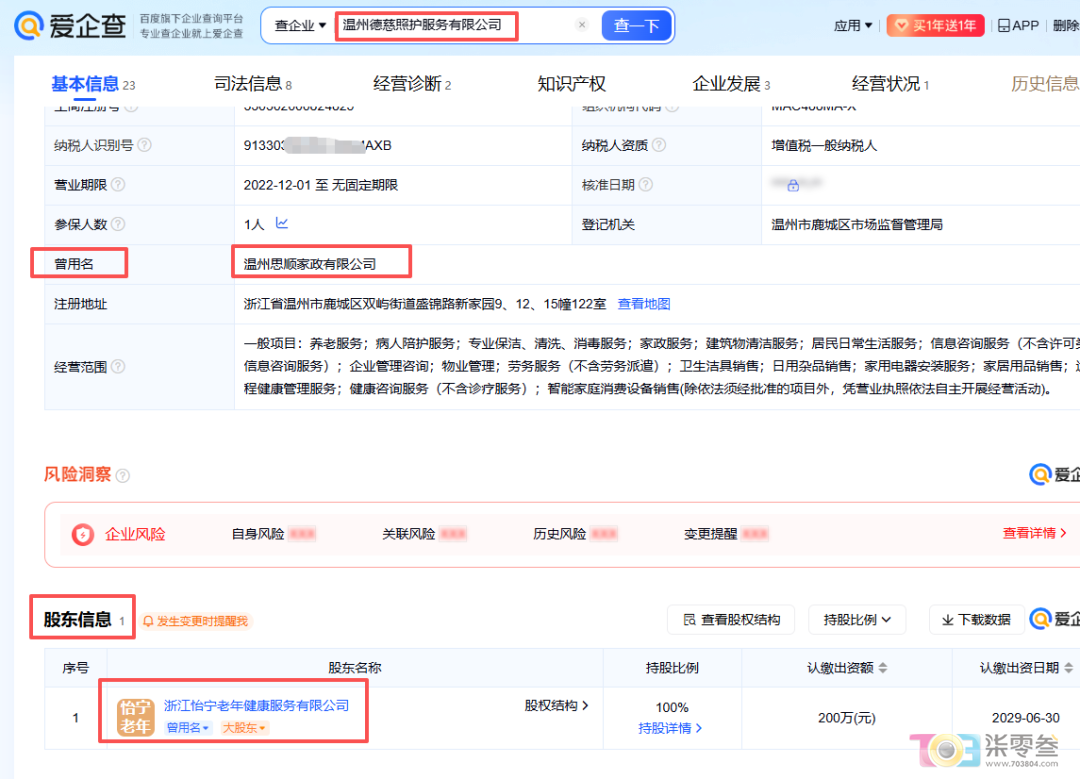Viewport: 1080px width, 779px height.
Task: Click the help icon next to 纳税人识别号
Action: tap(145, 145)
